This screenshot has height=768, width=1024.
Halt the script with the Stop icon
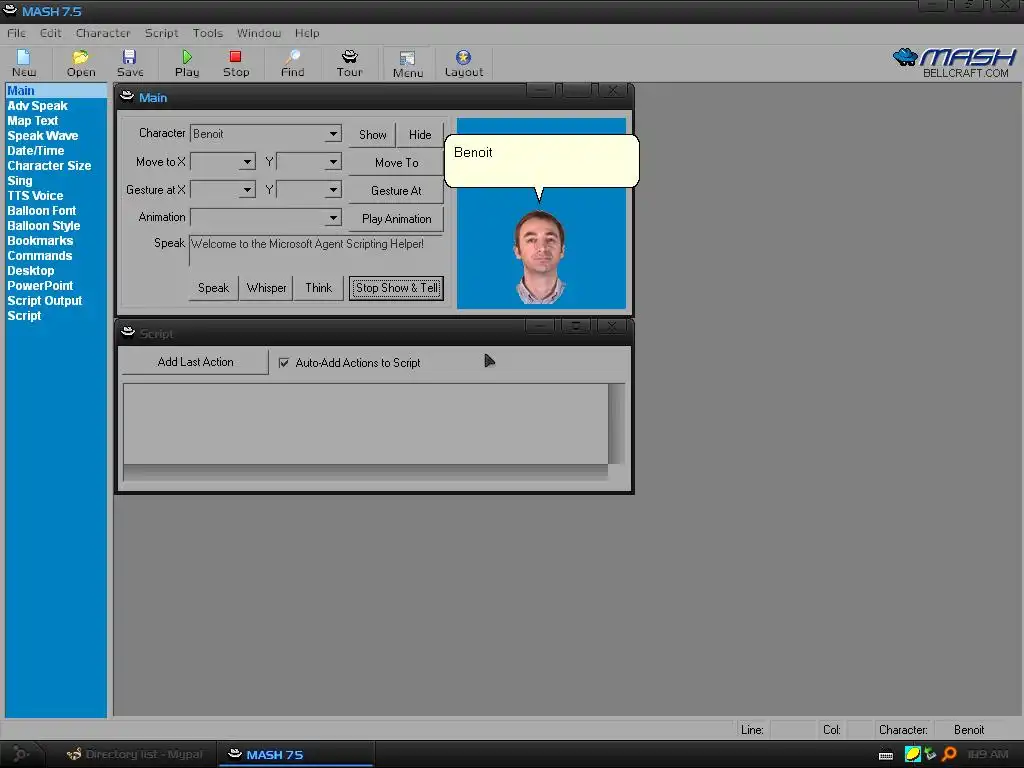(x=236, y=63)
